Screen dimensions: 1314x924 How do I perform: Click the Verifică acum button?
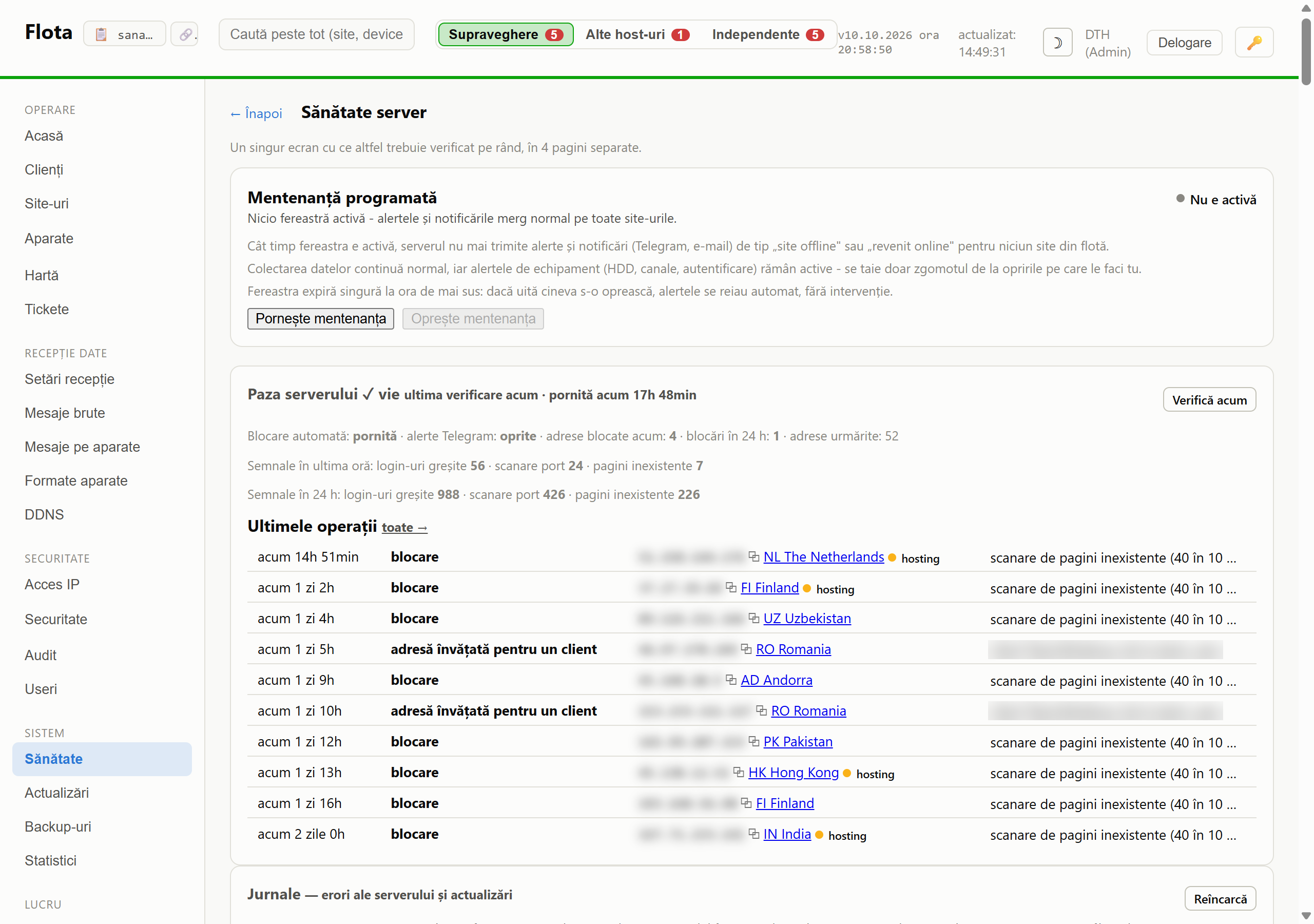click(x=1209, y=399)
